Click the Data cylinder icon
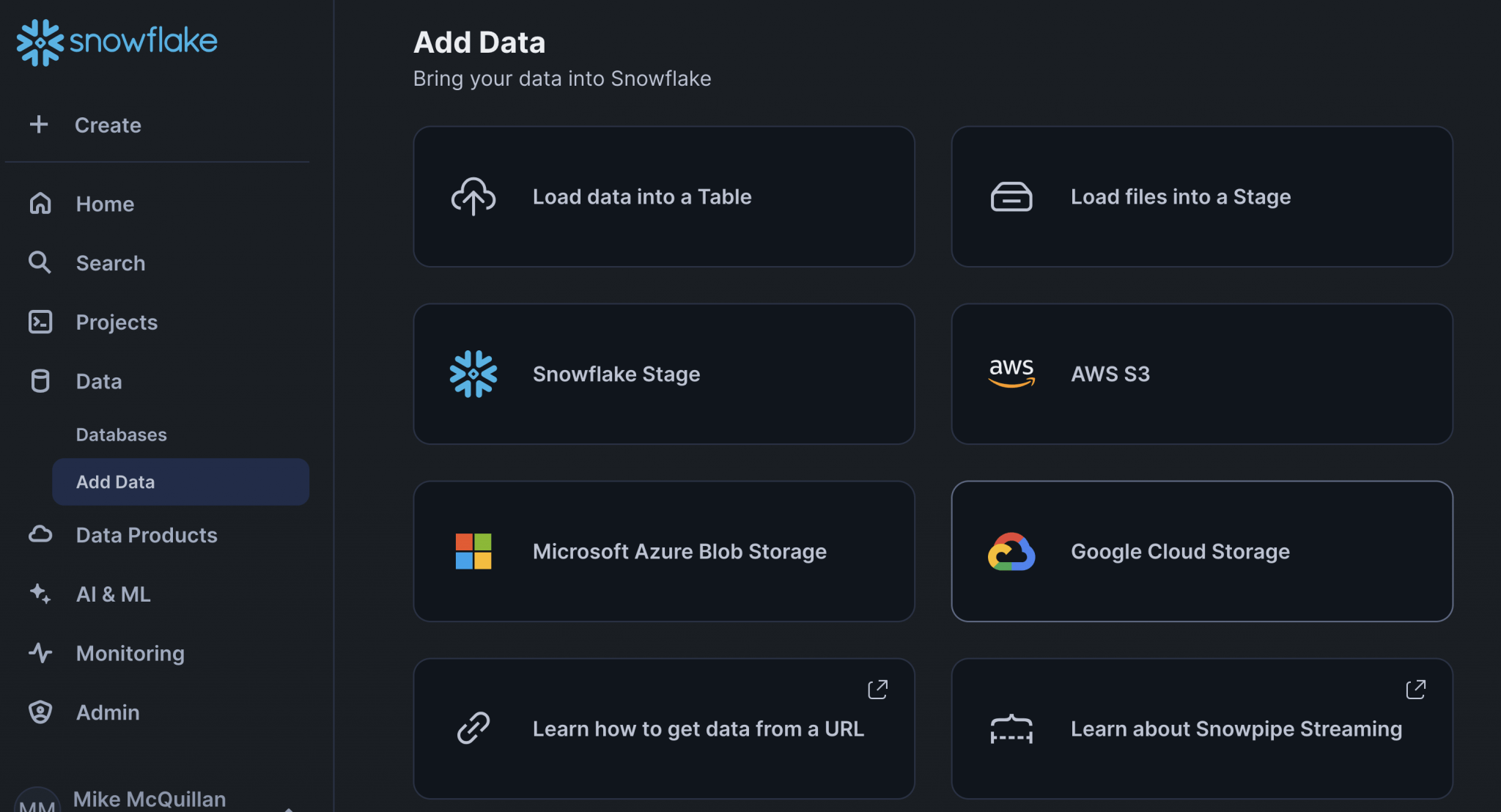1501x812 pixels. [40, 381]
